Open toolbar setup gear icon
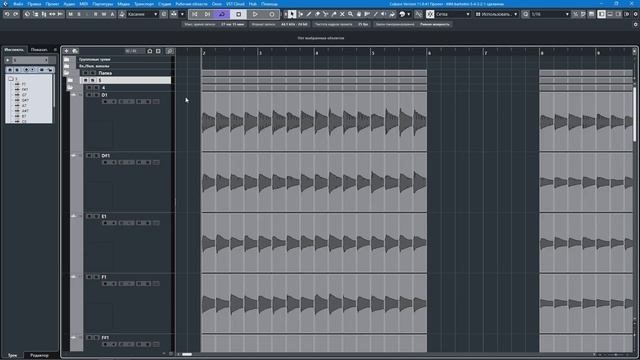 (x=636, y=14)
